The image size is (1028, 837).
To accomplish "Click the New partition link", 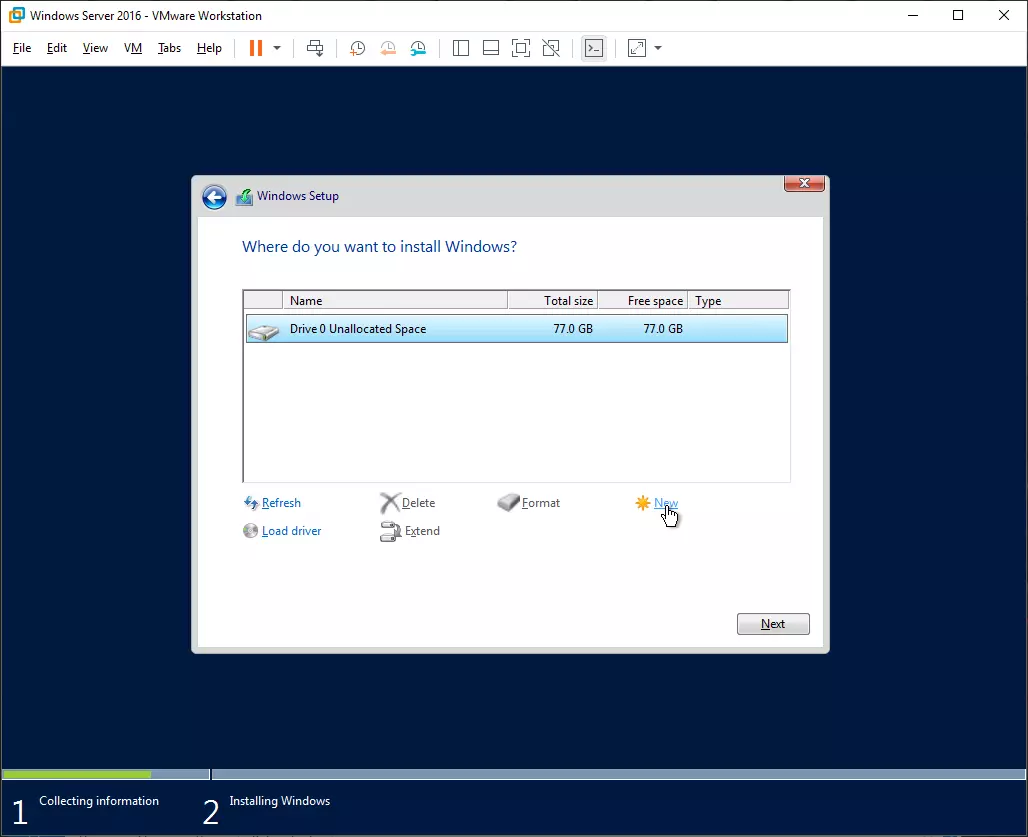I will coord(666,503).
